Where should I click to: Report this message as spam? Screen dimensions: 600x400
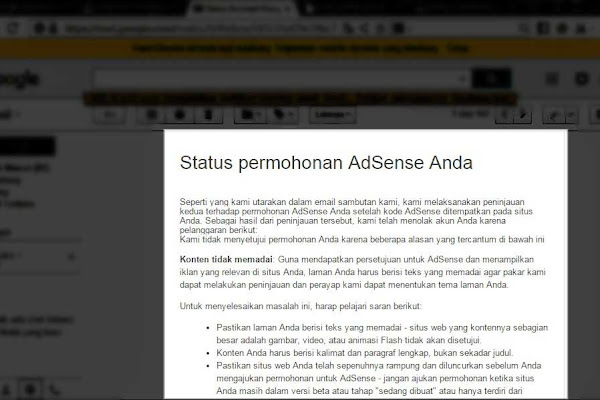[180, 115]
